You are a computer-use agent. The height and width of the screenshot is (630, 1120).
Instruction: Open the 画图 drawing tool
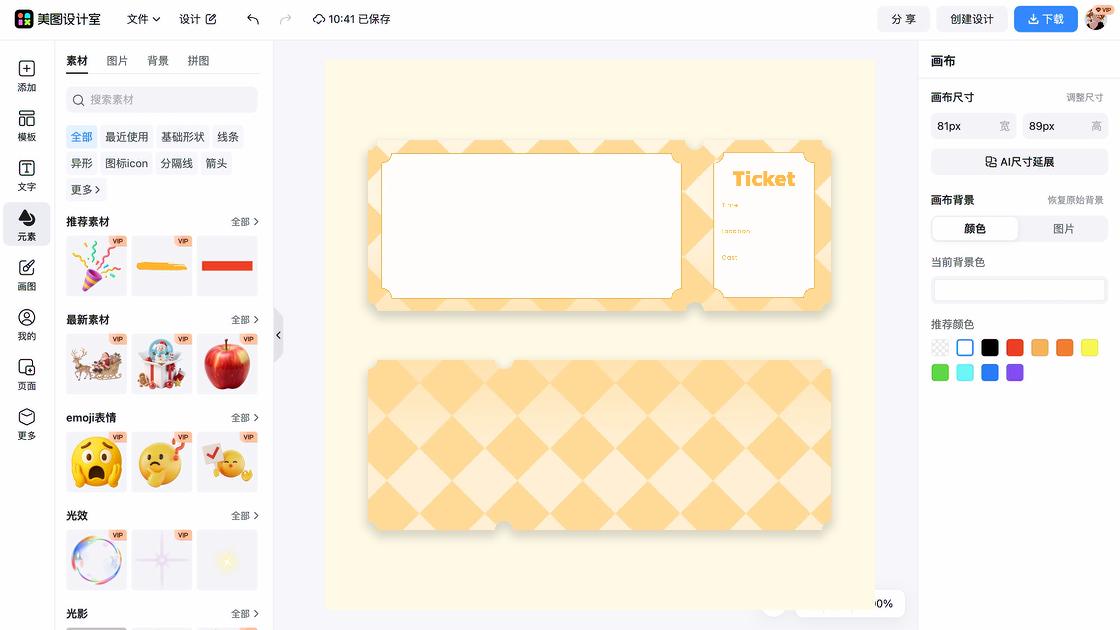[x=27, y=275]
